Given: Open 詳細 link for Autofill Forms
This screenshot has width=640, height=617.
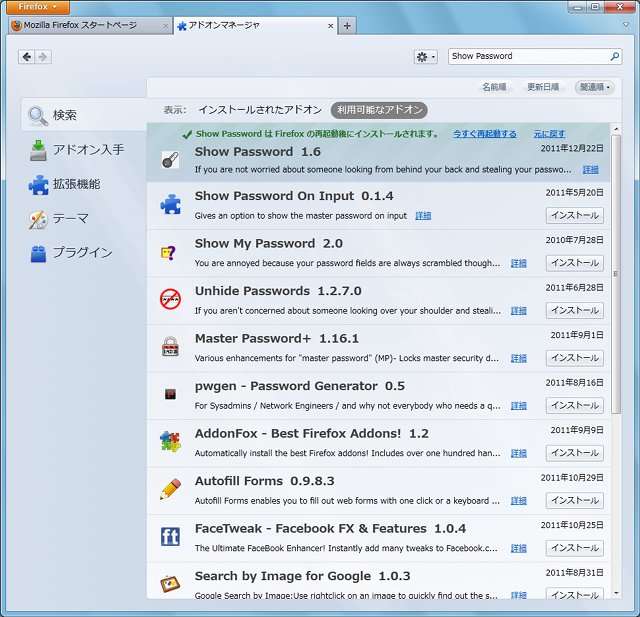Looking at the screenshot, I should (x=518, y=501).
